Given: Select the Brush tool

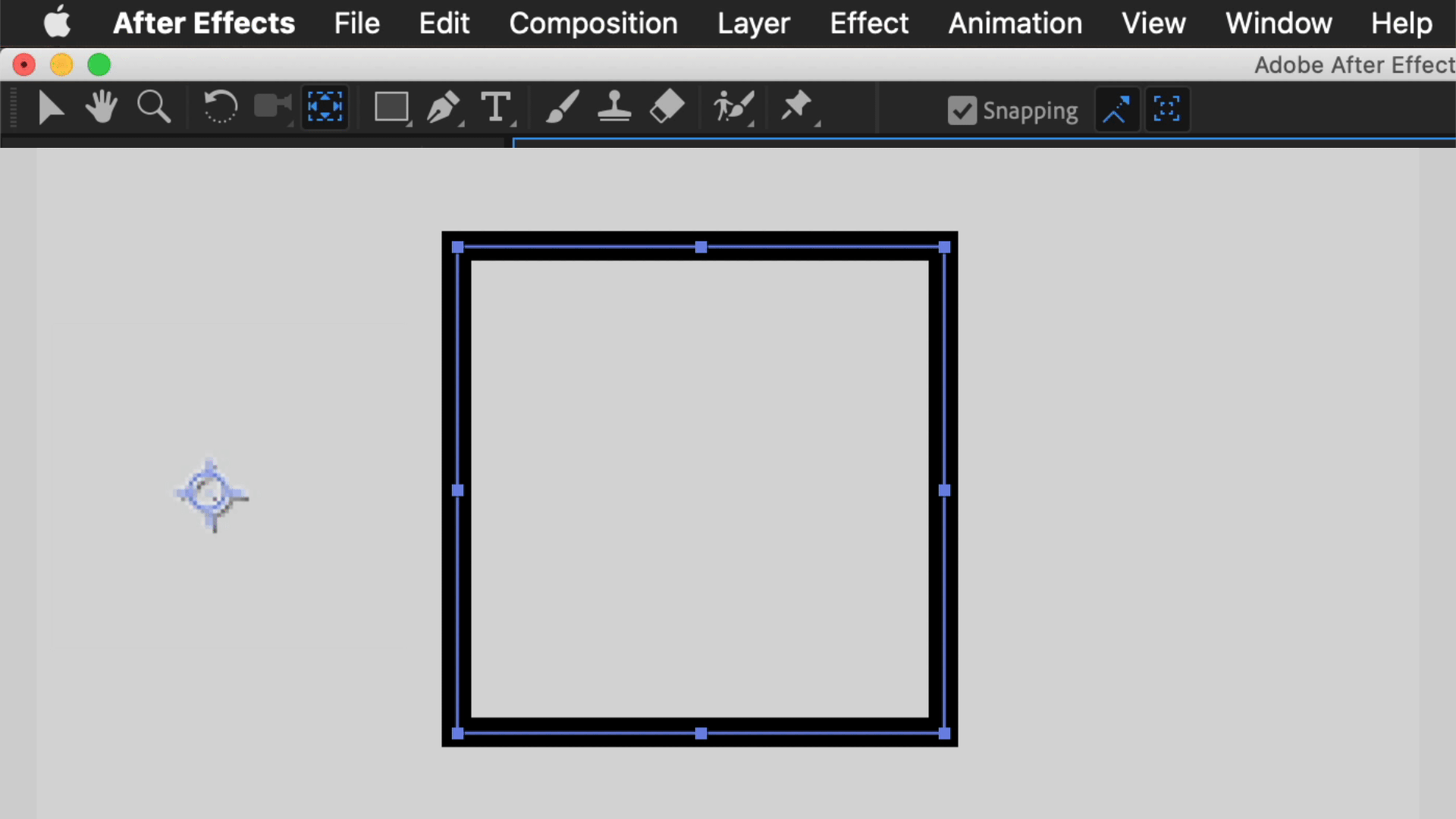Looking at the screenshot, I should [563, 108].
